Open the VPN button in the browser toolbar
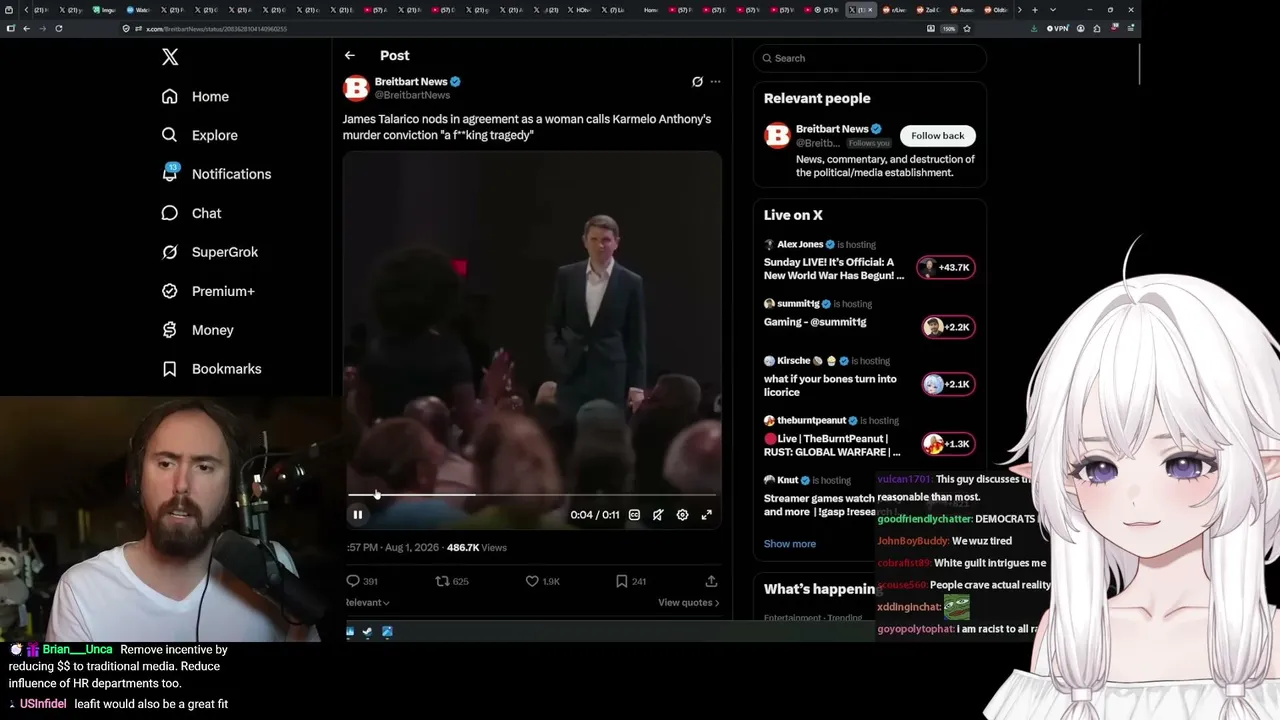Screen dimensions: 1280x720 [1058, 28]
